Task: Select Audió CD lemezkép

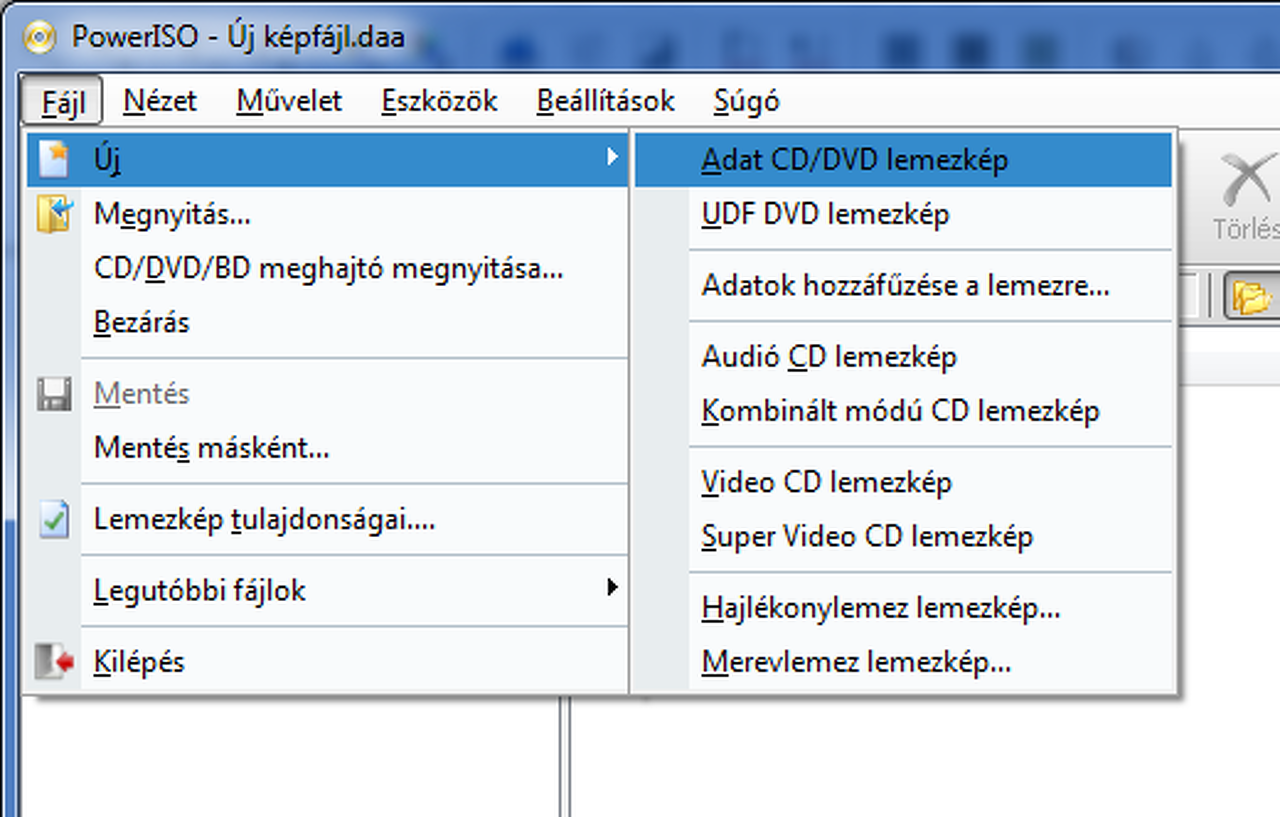Action: (903, 357)
